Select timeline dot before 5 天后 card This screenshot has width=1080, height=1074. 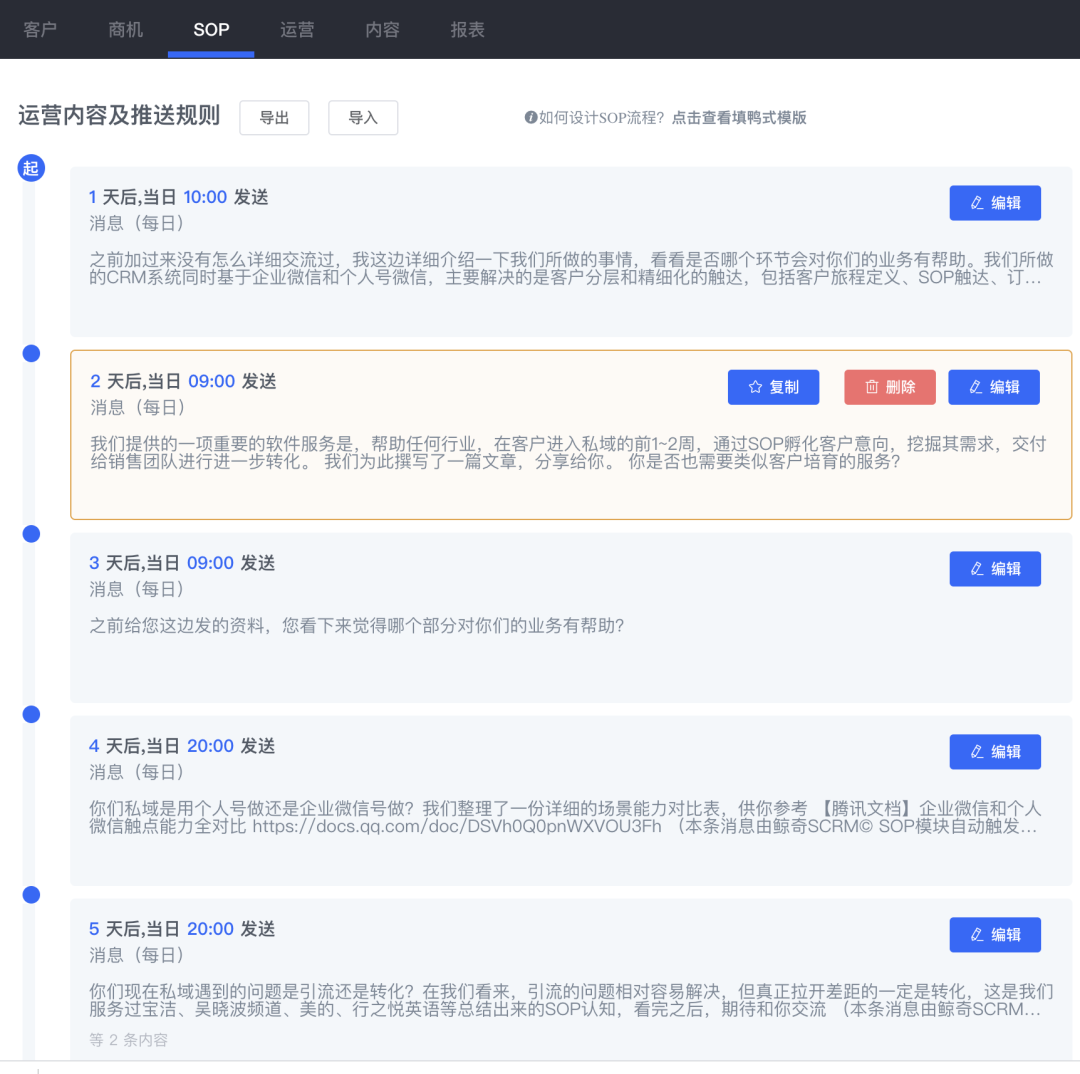(31, 895)
